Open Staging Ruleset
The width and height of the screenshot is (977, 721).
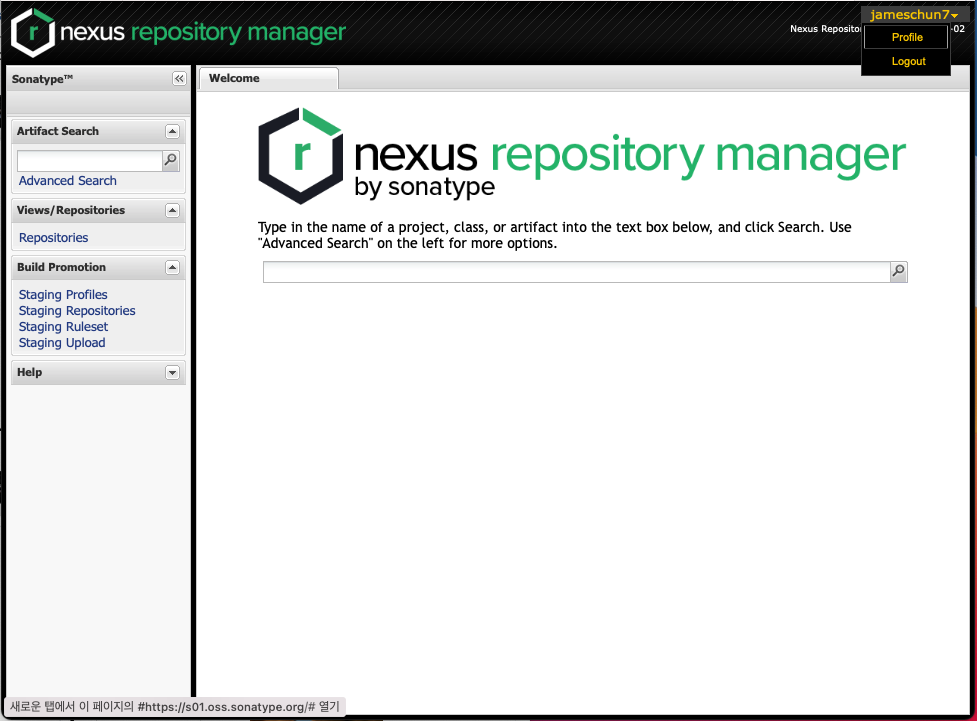tap(63, 327)
